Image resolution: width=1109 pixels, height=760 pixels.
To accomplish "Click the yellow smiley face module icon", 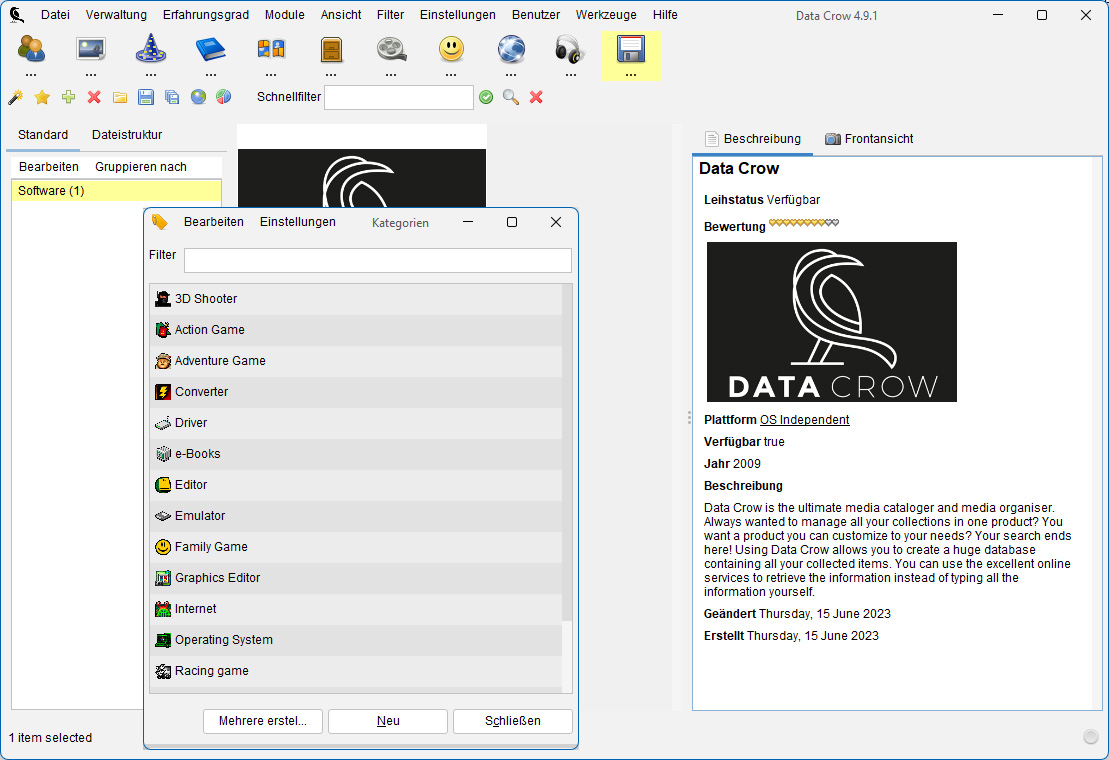I will 451,49.
